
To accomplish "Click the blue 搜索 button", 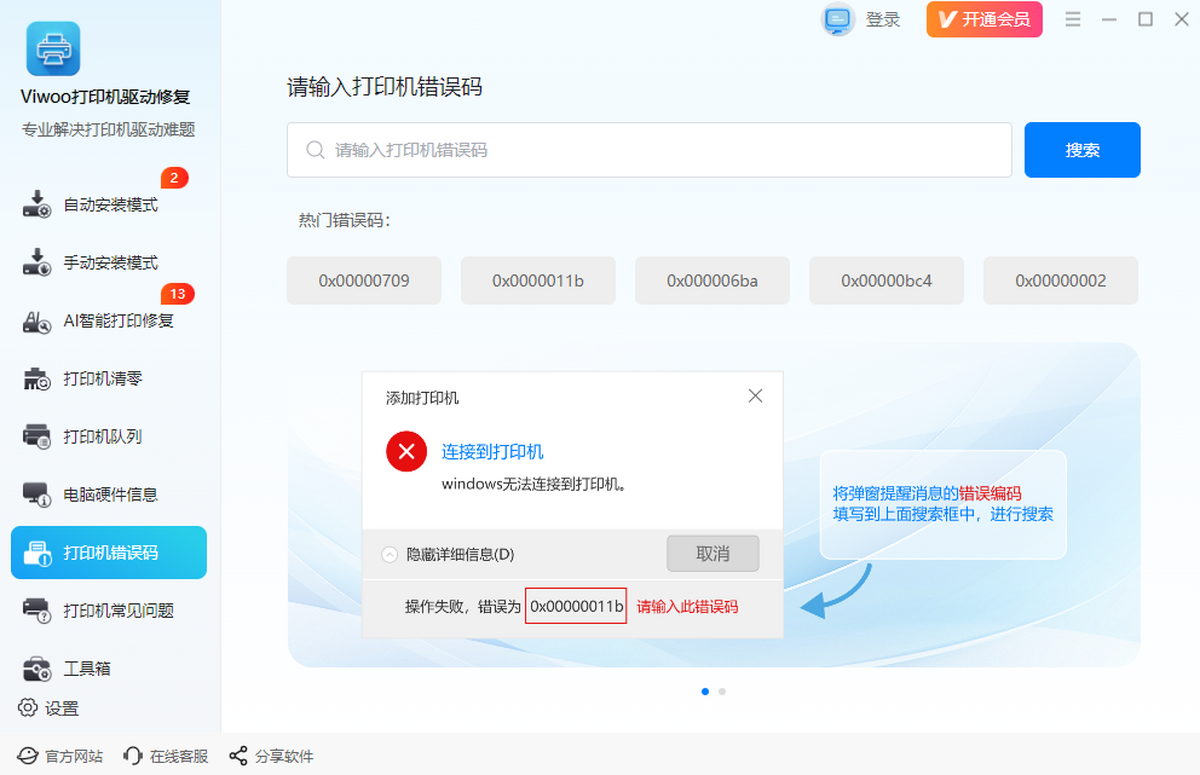I will (x=1082, y=150).
